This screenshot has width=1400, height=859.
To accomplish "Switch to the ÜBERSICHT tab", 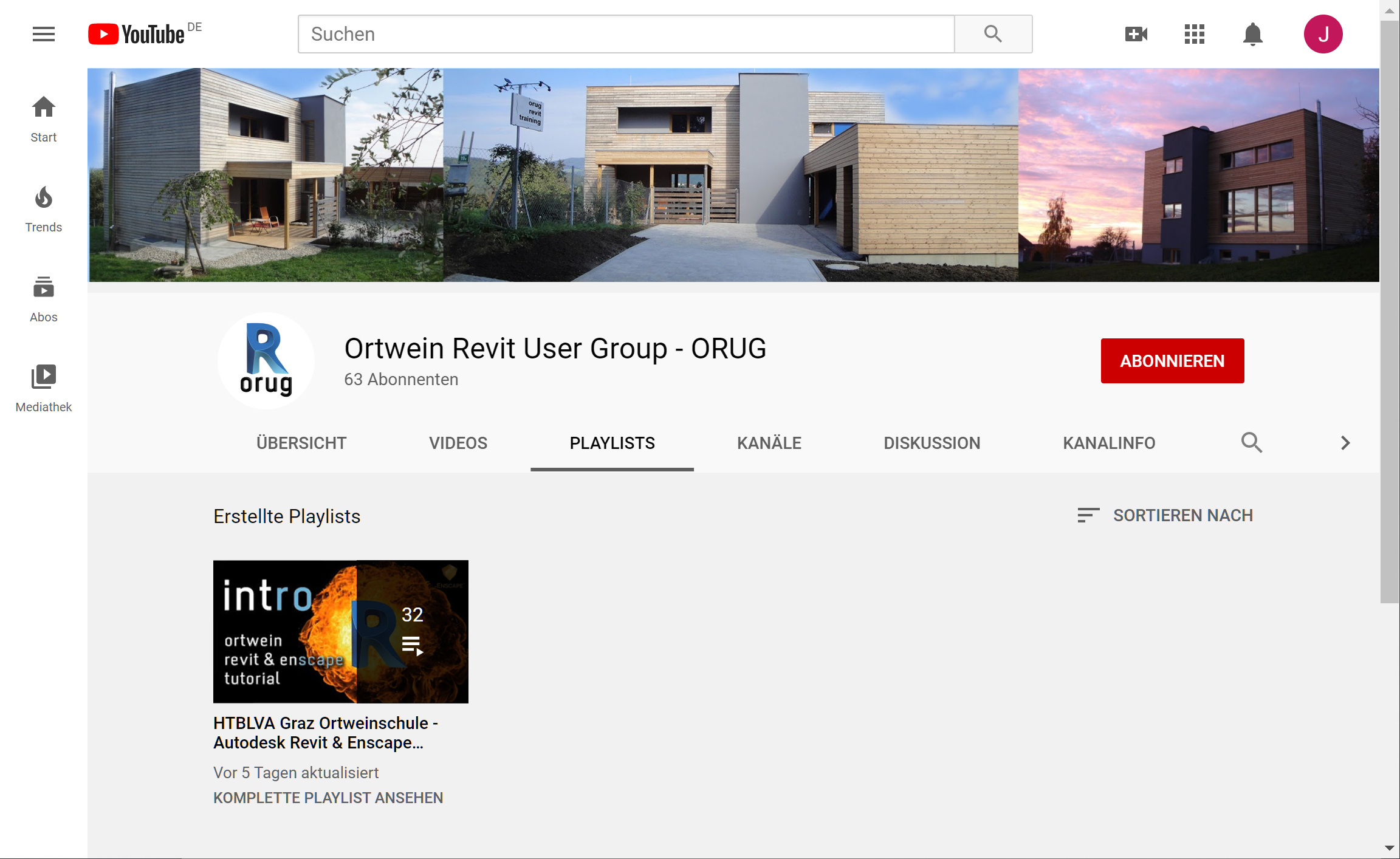I will click(301, 443).
